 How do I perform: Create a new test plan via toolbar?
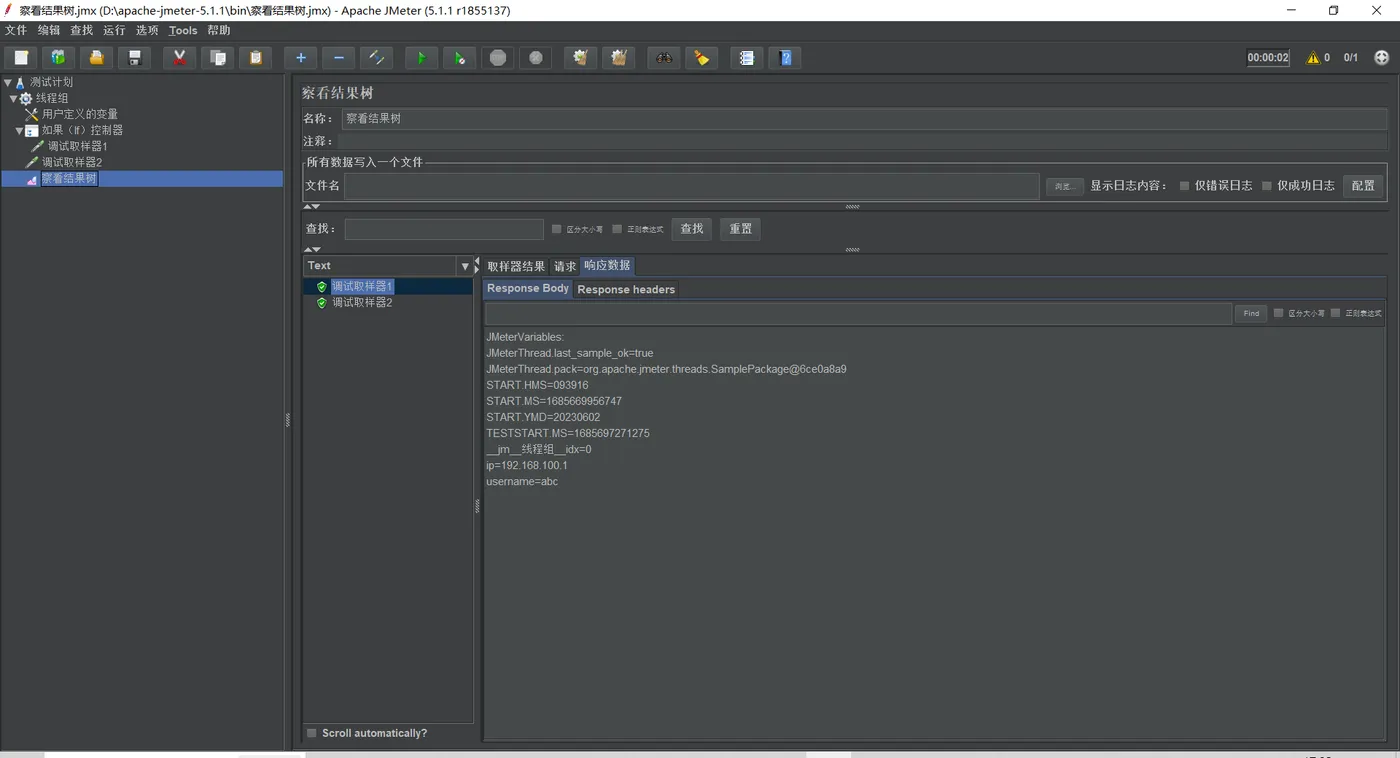(x=20, y=58)
